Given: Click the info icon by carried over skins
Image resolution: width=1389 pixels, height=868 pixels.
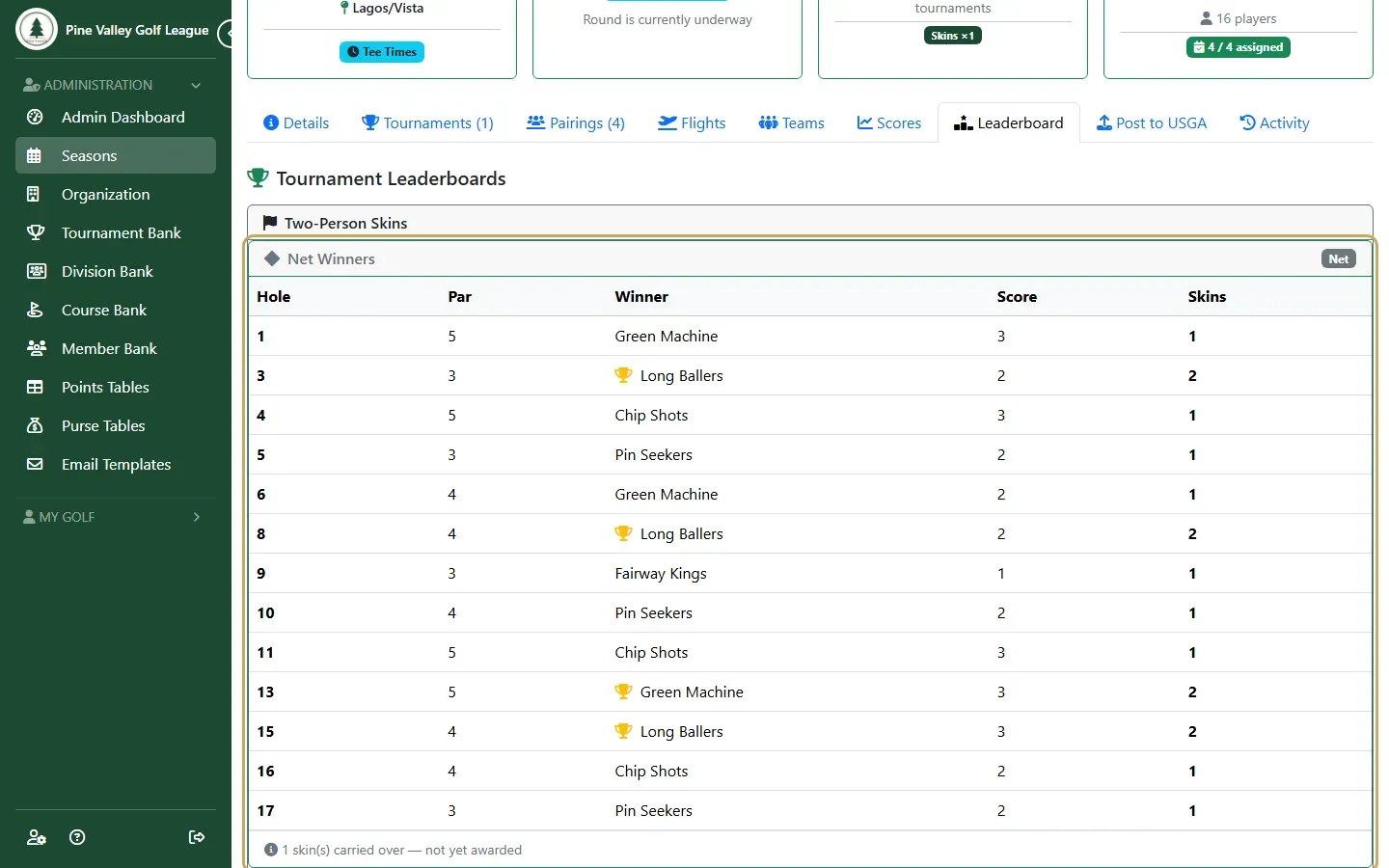Looking at the screenshot, I should coord(271,850).
